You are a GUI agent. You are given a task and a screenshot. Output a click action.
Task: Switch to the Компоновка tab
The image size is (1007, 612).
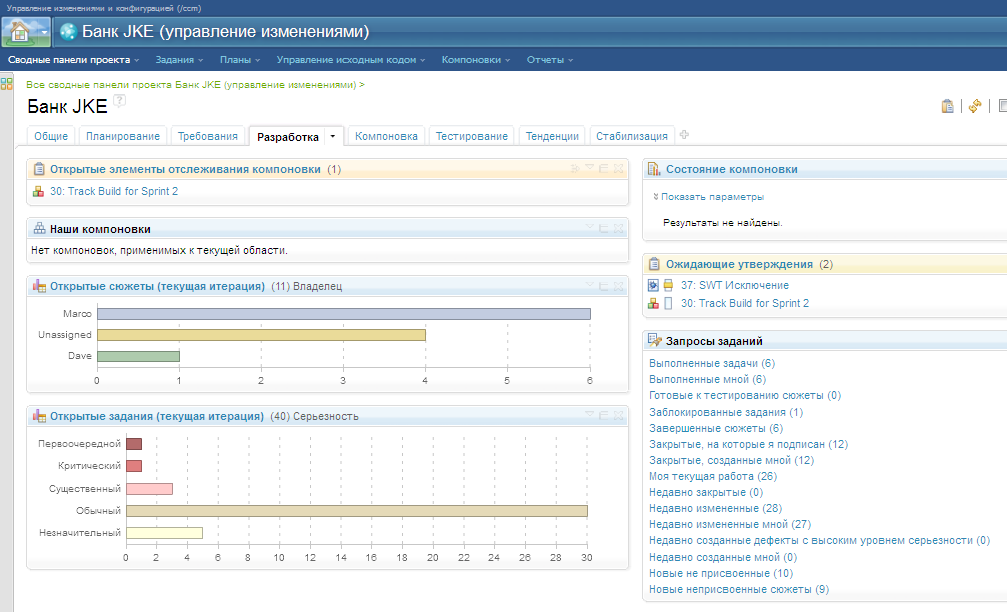(386, 136)
